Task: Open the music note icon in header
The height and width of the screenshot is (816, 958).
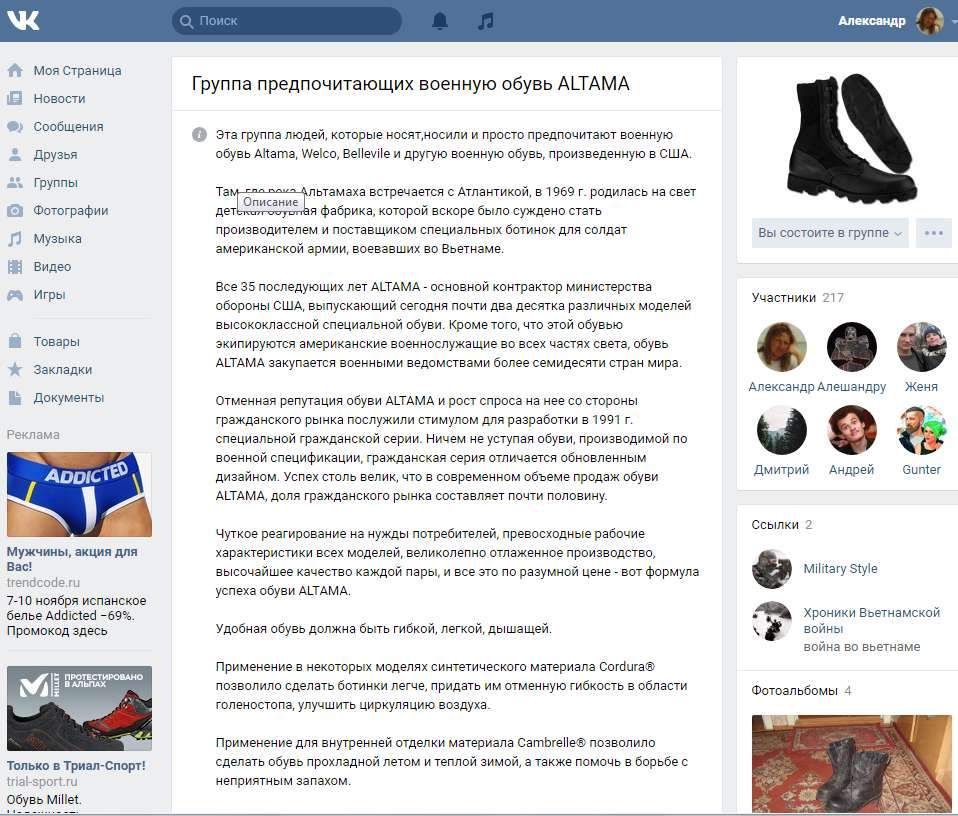Action: point(486,21)
